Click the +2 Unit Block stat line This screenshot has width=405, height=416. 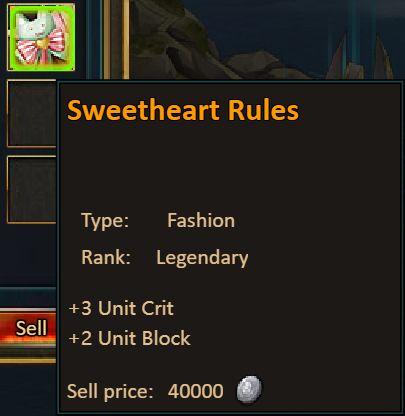(129, 338)
